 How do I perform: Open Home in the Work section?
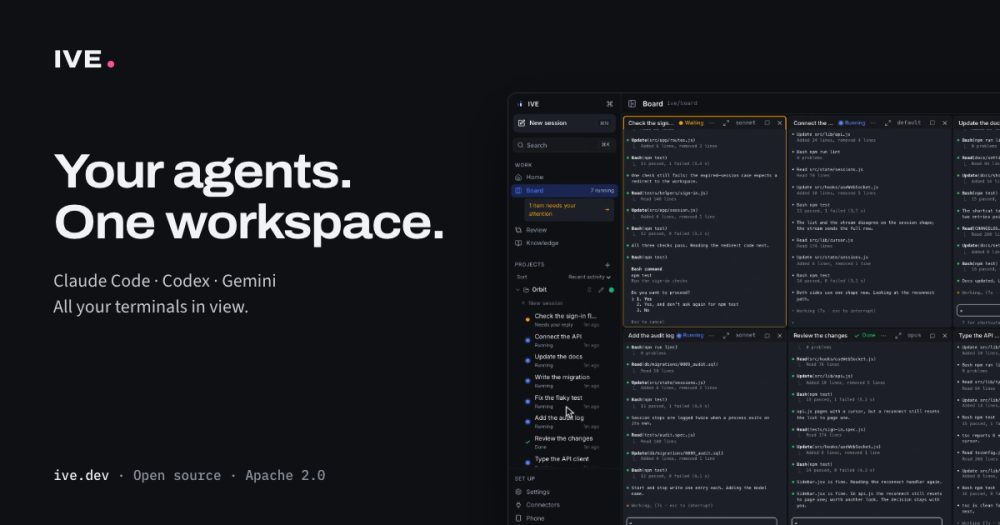point(564,177)
